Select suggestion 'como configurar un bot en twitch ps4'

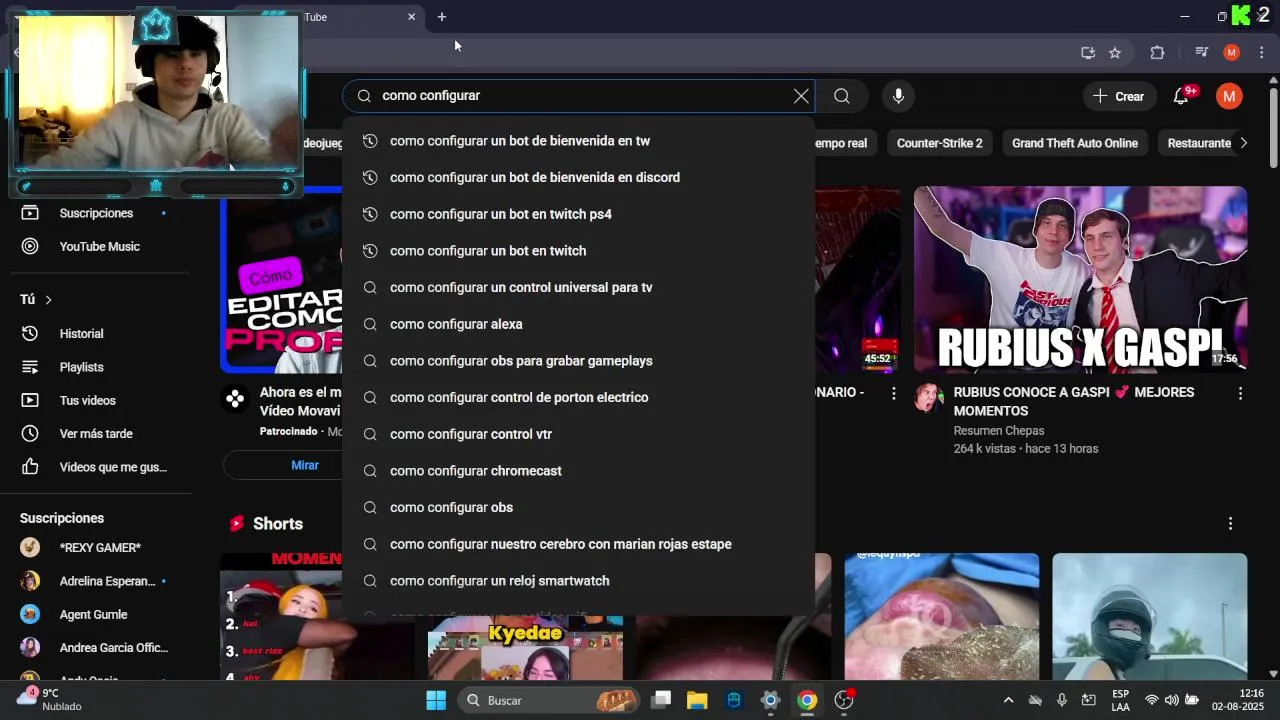(578, 214)
